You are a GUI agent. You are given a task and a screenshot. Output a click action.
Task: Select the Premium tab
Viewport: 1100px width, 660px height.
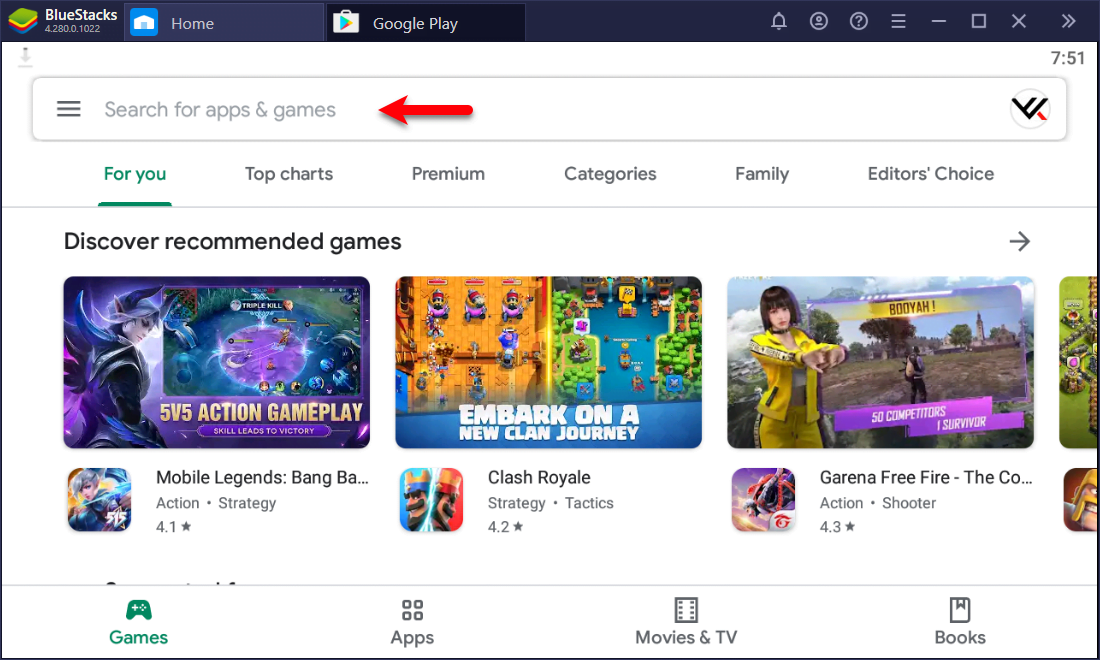[448, 174]
